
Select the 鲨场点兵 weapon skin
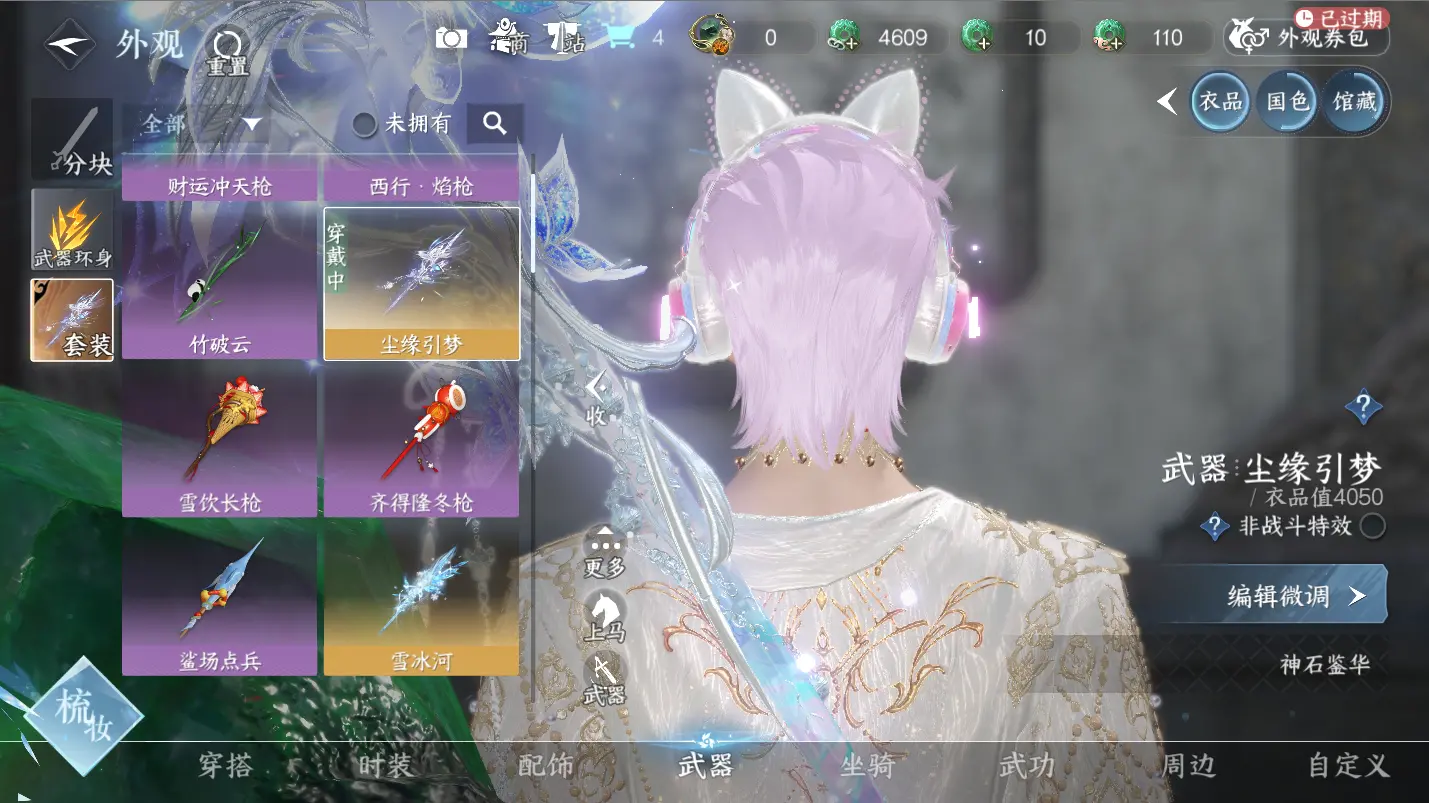[x=219, y=599]
